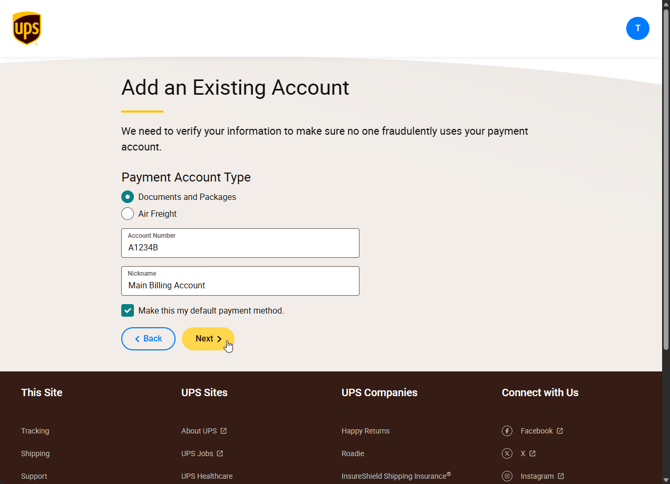Click the Facebook circle icon
The image size is (670, 484).
point(507,431)
